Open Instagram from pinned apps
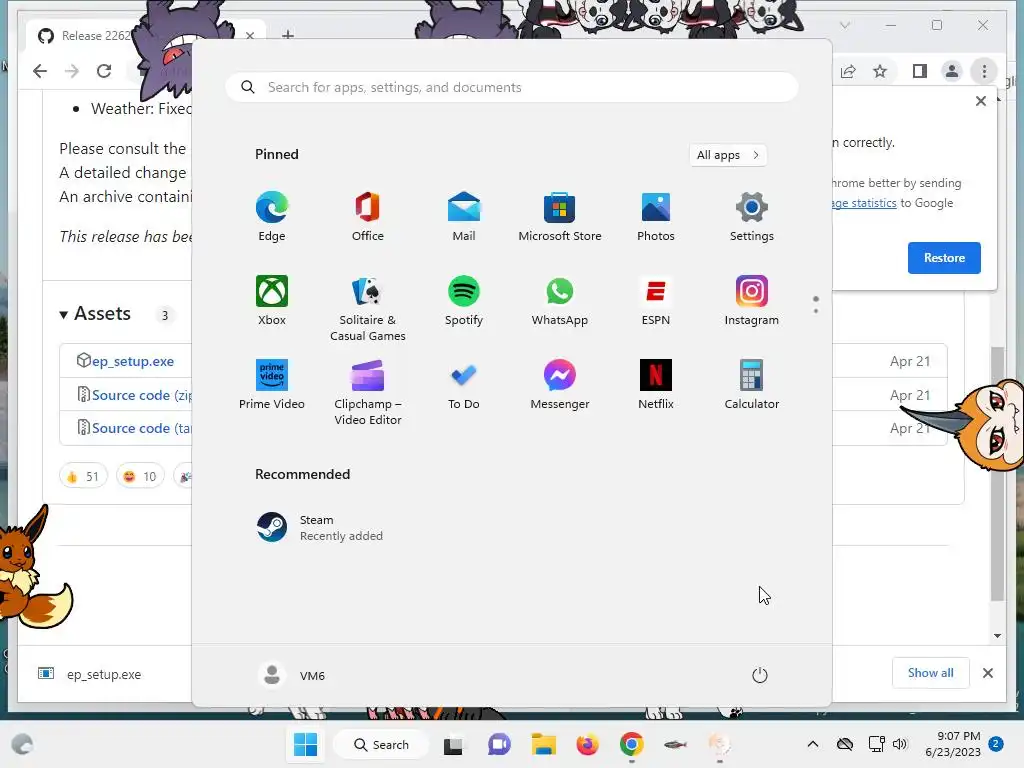This screenshot has width=1024, height=768. coord(752,301)
